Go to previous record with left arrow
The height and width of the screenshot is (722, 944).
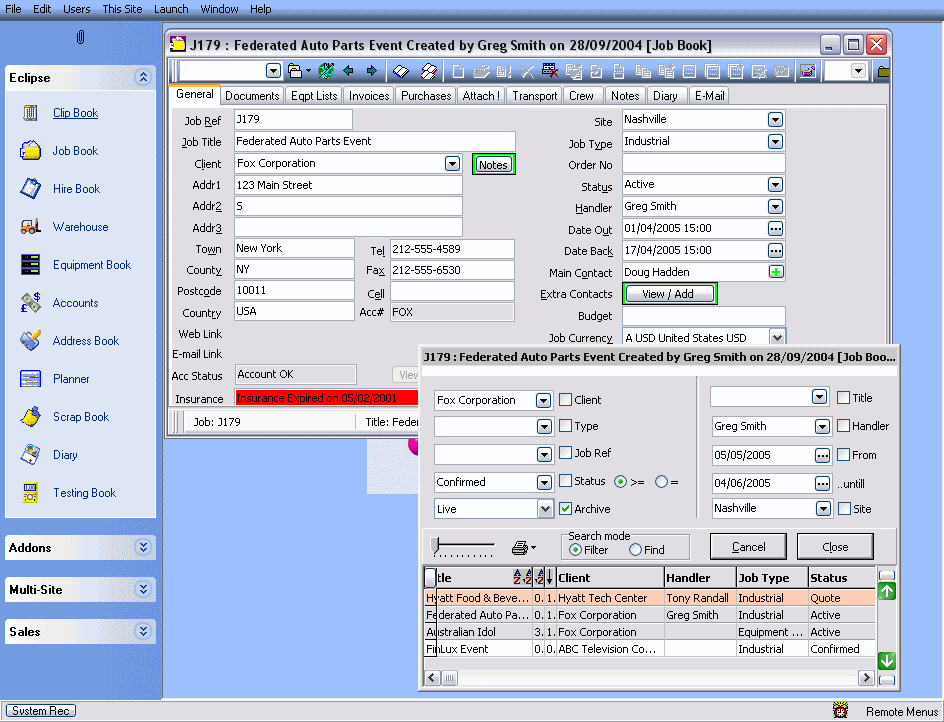coord(348,71)
